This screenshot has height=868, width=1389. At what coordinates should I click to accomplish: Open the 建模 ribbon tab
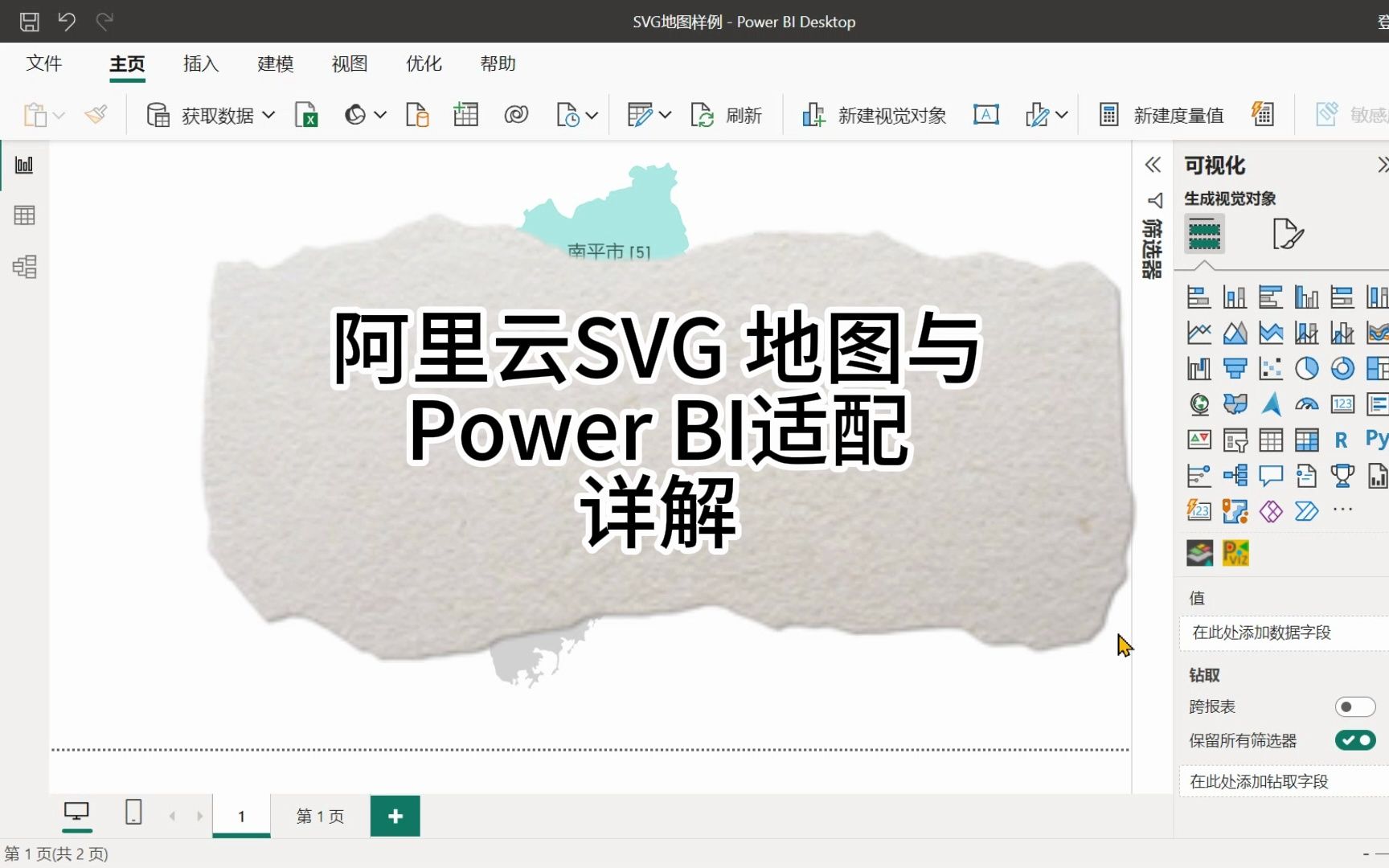(275, 63)
